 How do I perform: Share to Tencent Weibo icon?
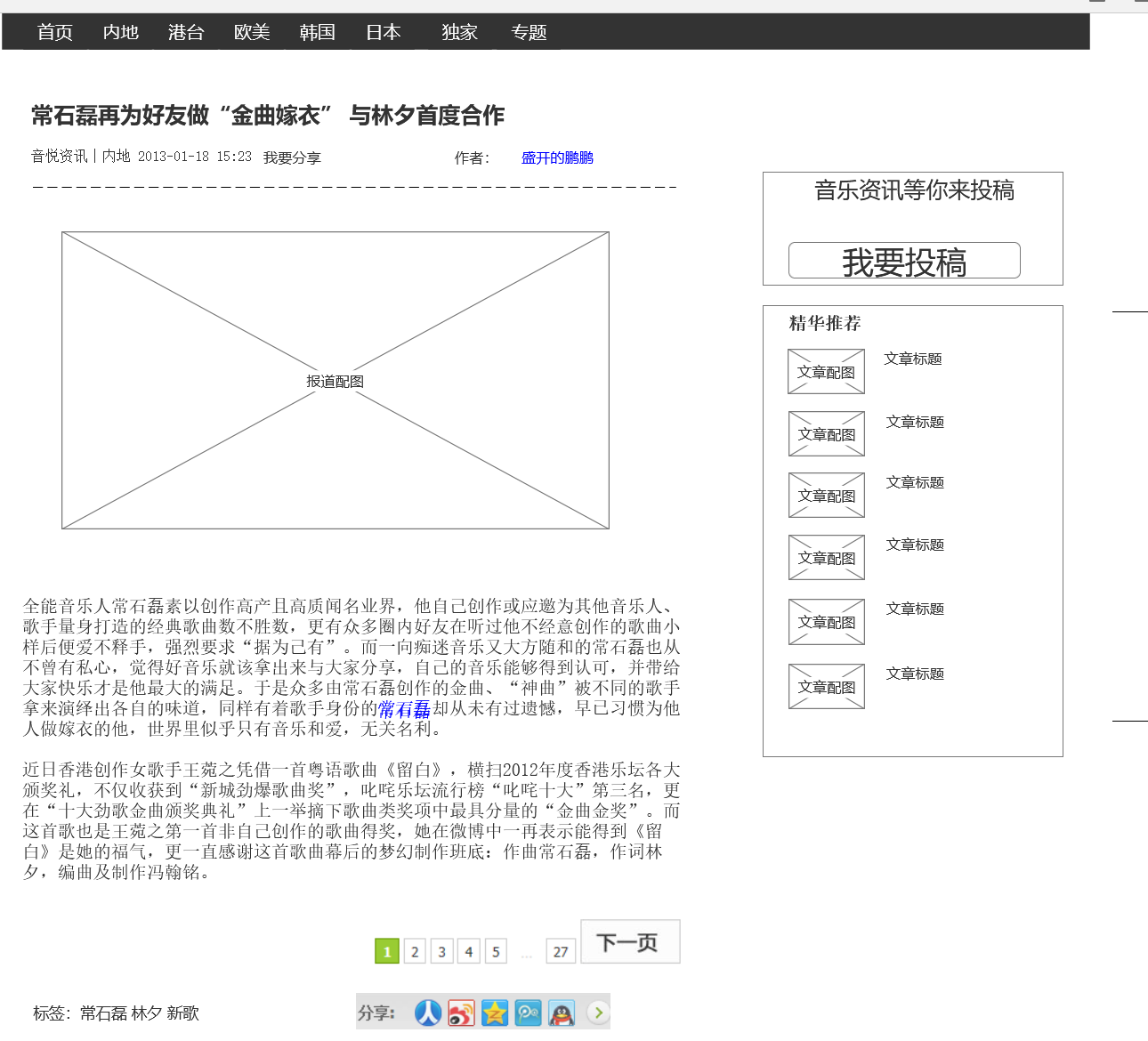pyautogui.click(x=528, y=1013)
